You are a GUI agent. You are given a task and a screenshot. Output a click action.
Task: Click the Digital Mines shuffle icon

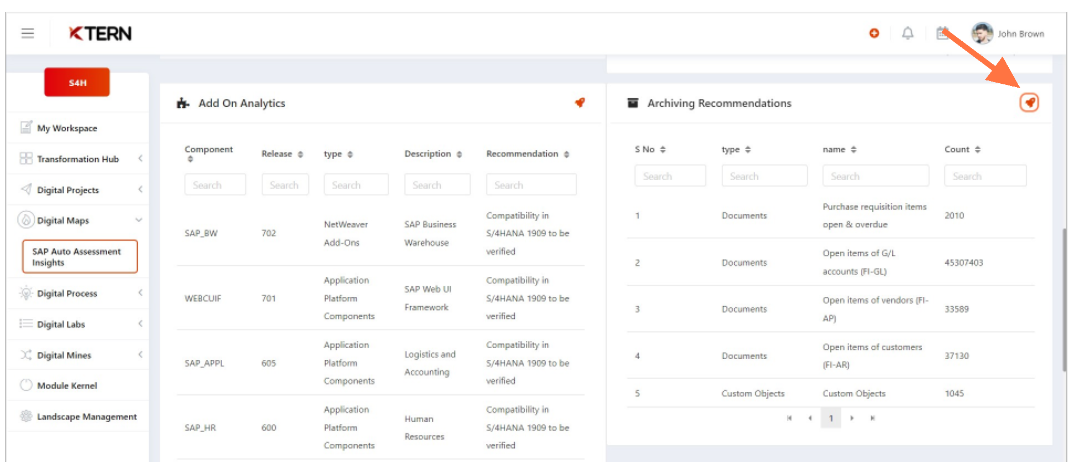pyautogui.click(x=26, y=355)
